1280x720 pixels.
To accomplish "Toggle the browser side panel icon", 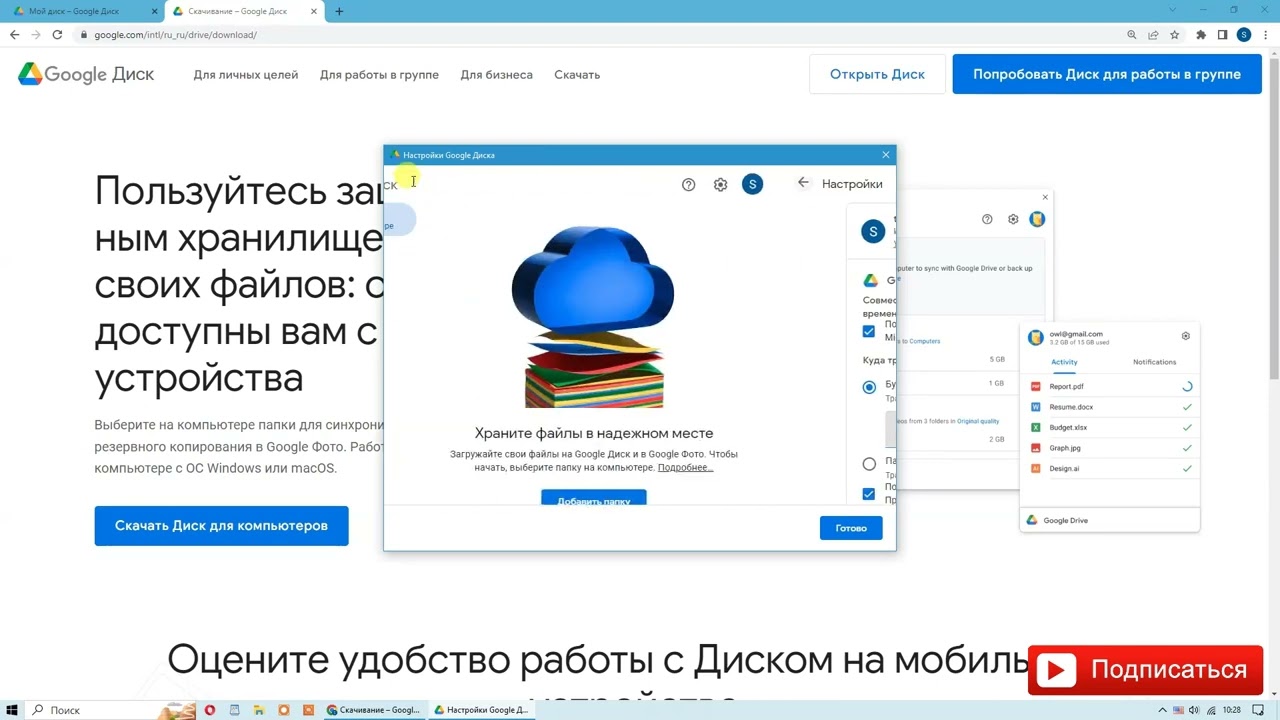I will coord(1222,35).
